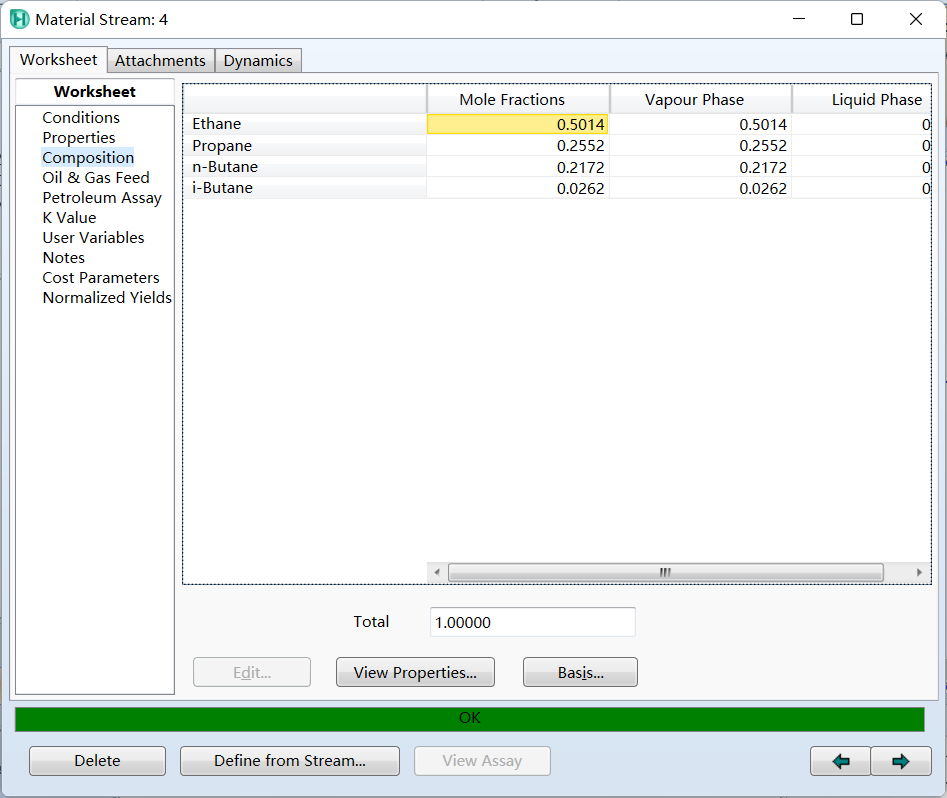Select Composition in the worksheet list
947x798 pixels.
click(x=88, y=158)
